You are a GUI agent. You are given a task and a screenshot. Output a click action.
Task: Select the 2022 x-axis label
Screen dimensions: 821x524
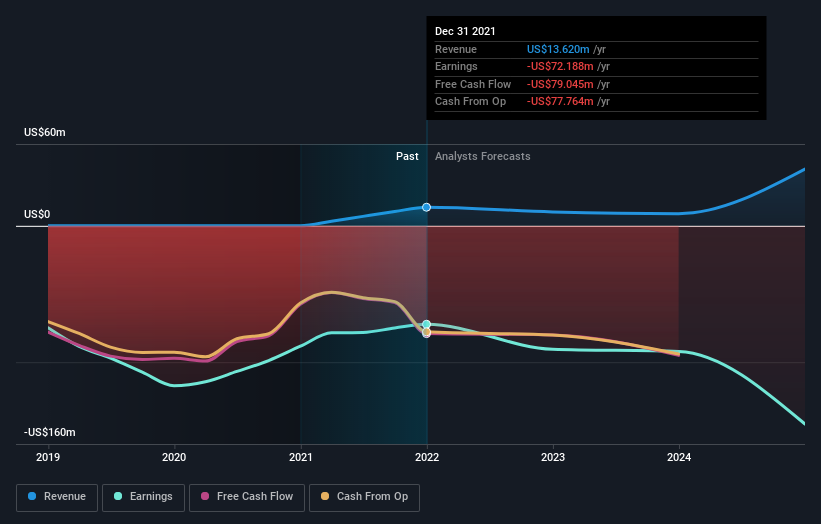tap(427, 457)
